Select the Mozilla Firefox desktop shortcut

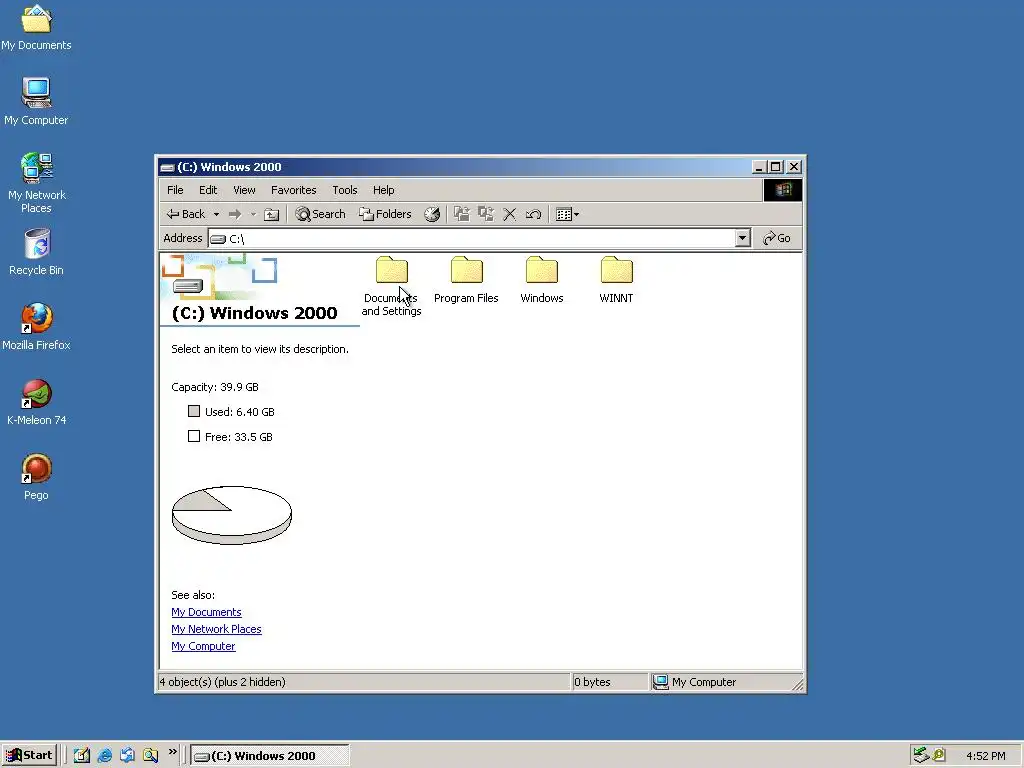36,327
